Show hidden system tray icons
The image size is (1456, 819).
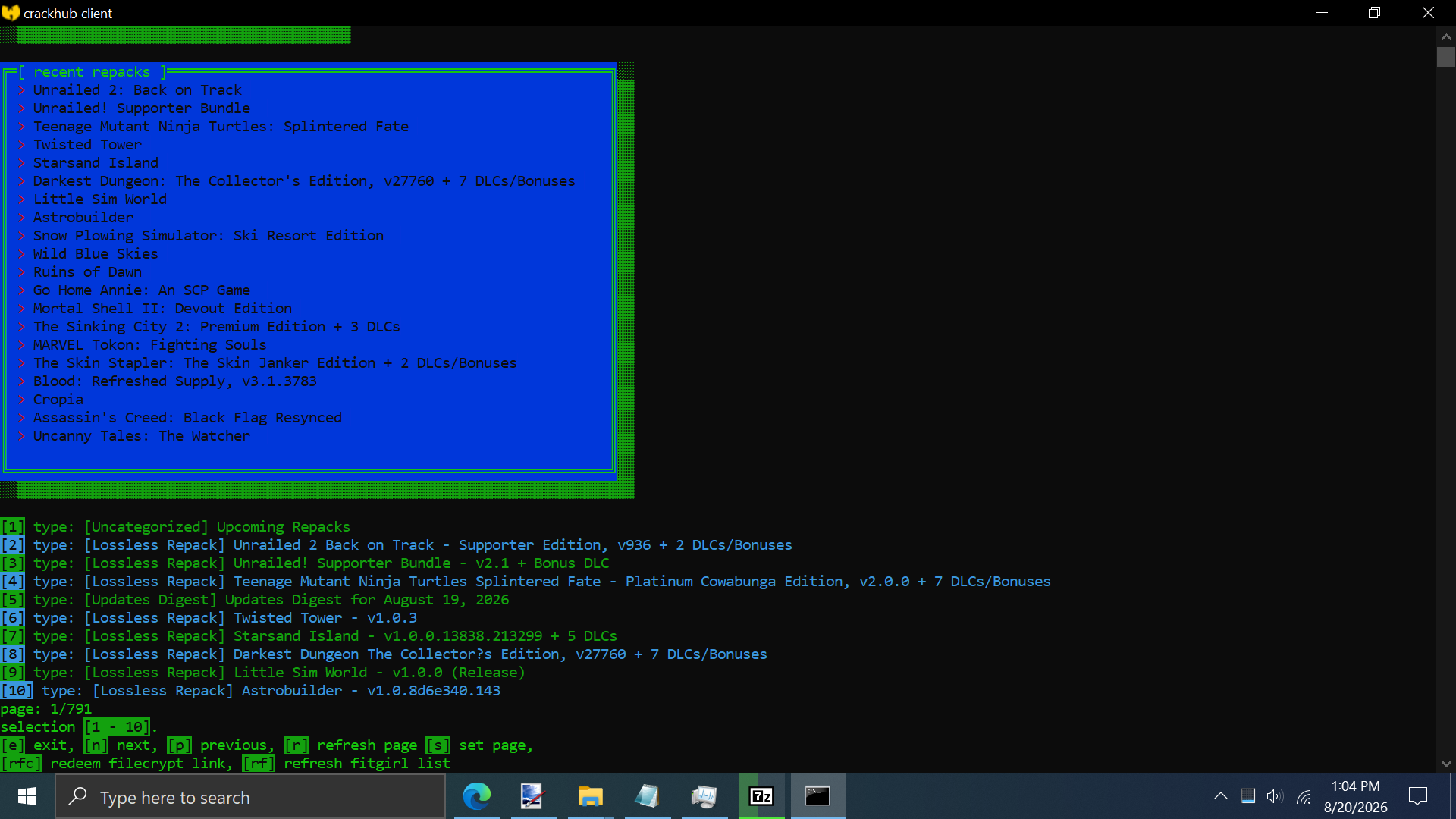(1220, 796)
